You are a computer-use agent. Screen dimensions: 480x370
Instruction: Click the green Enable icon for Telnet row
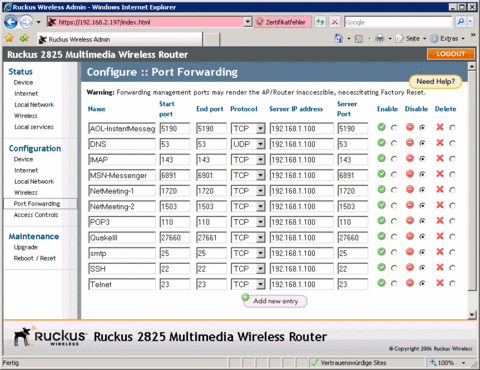pyautogui.click(x=381, y=283)
